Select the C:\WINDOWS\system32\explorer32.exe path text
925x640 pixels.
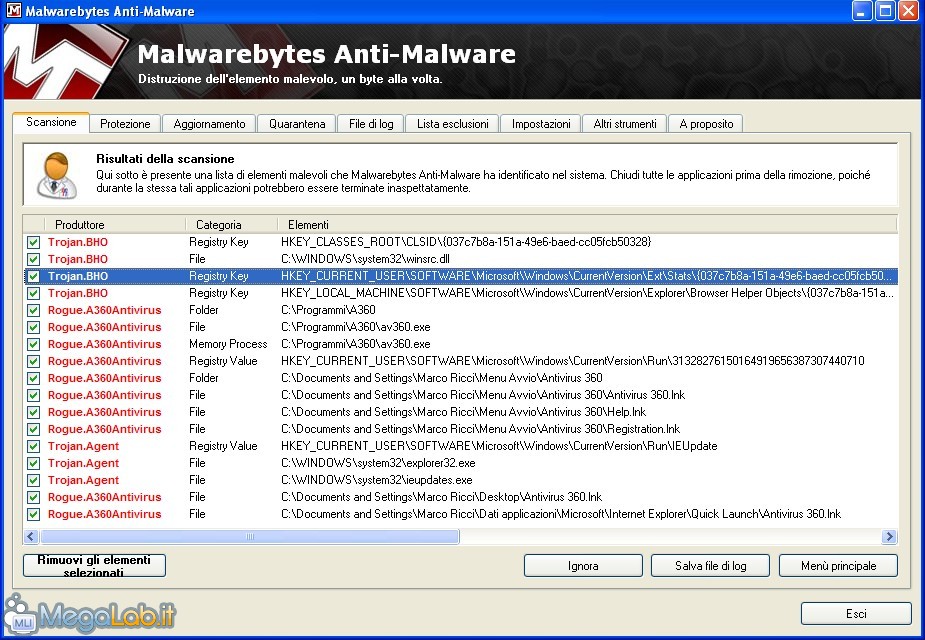(378, 463)
